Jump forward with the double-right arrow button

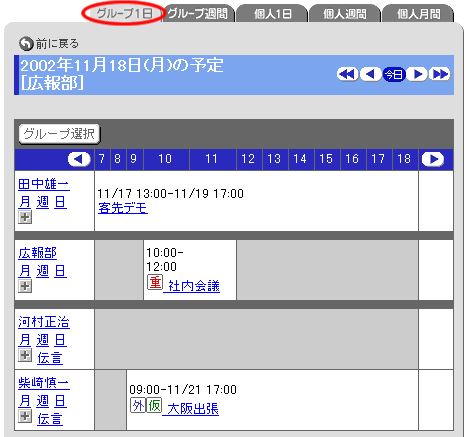(x=440, y=74)
